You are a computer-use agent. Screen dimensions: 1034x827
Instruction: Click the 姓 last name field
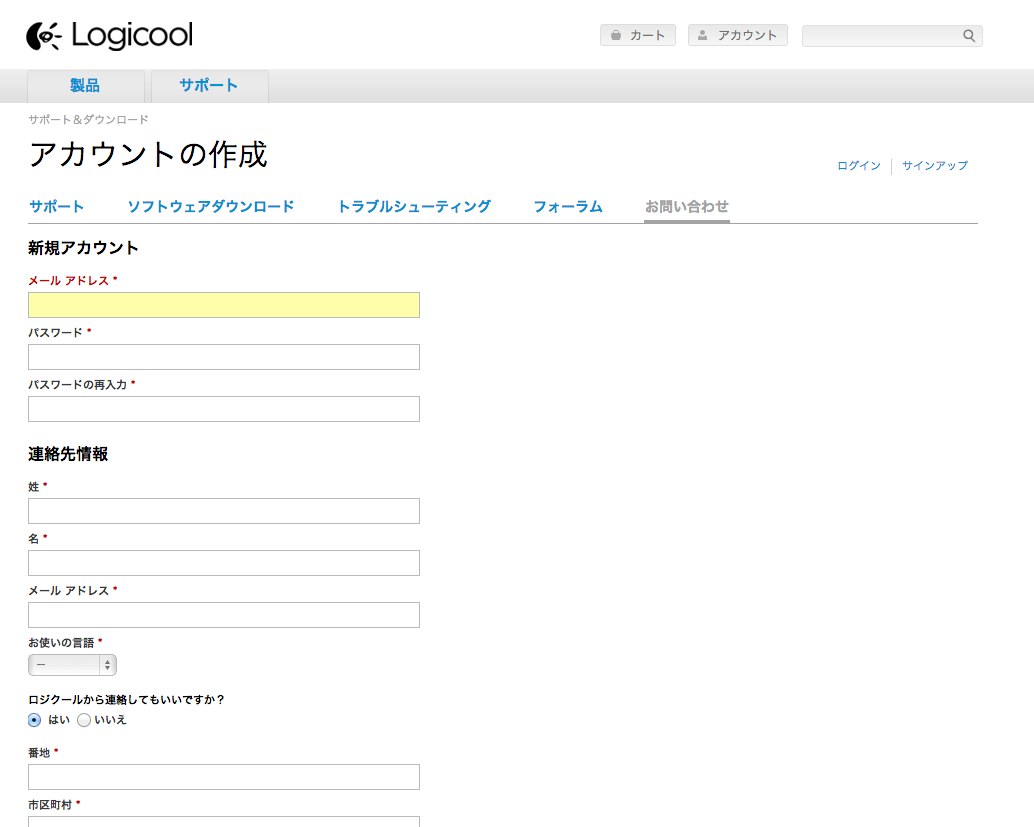tap(223, 511)
